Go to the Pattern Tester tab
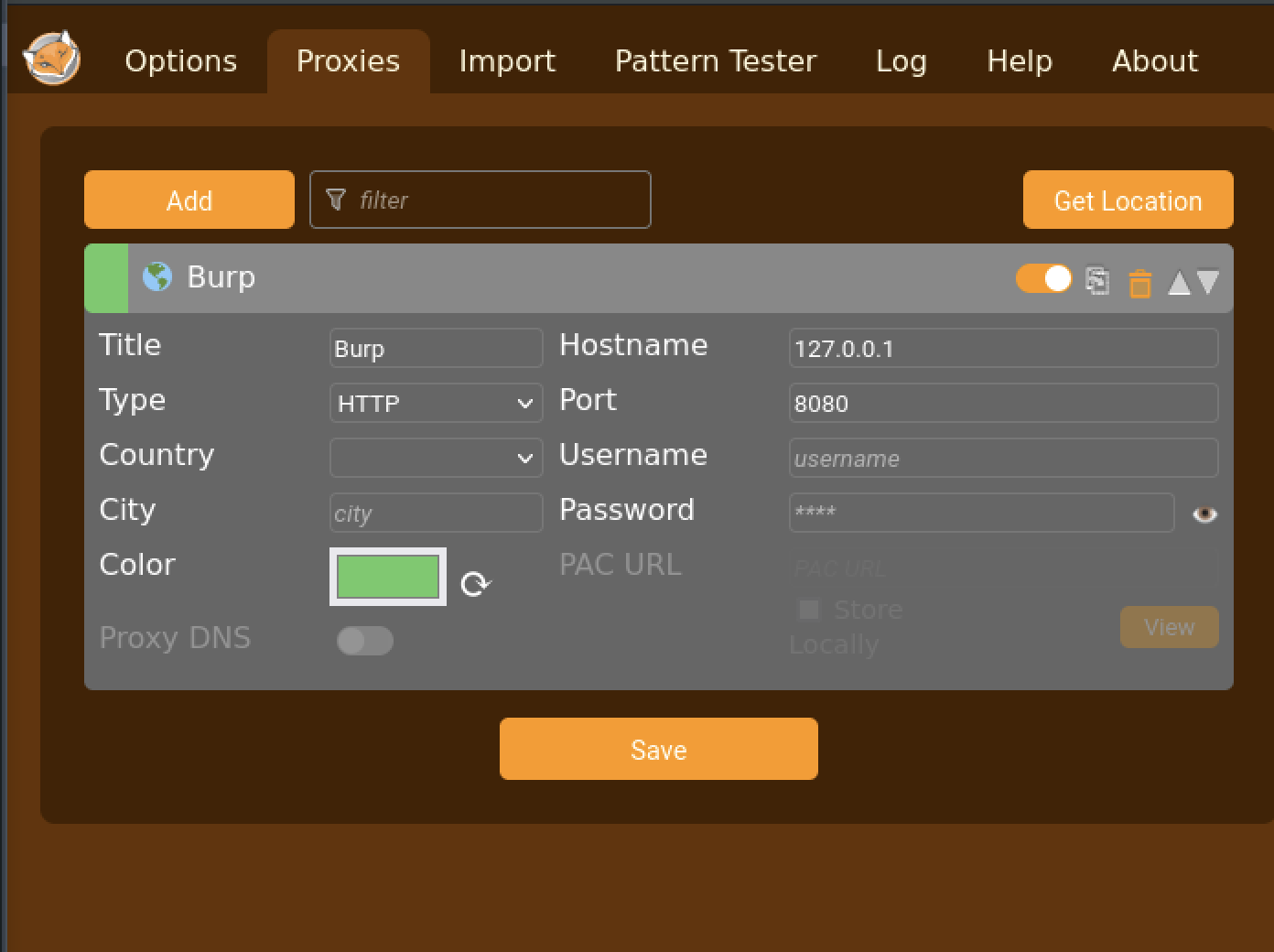The height and width of the screenshot is (952, 1274). tap(716, 60)
